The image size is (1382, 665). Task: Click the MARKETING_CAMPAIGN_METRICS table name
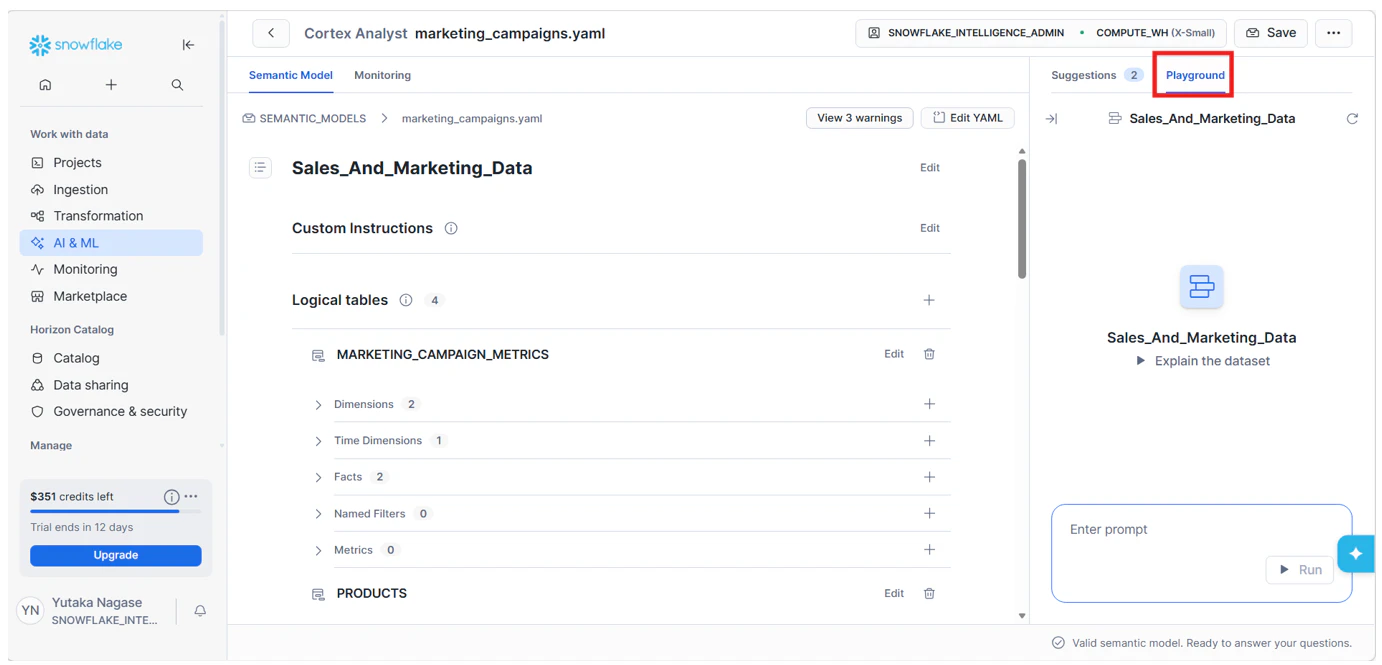coord(443,354)
